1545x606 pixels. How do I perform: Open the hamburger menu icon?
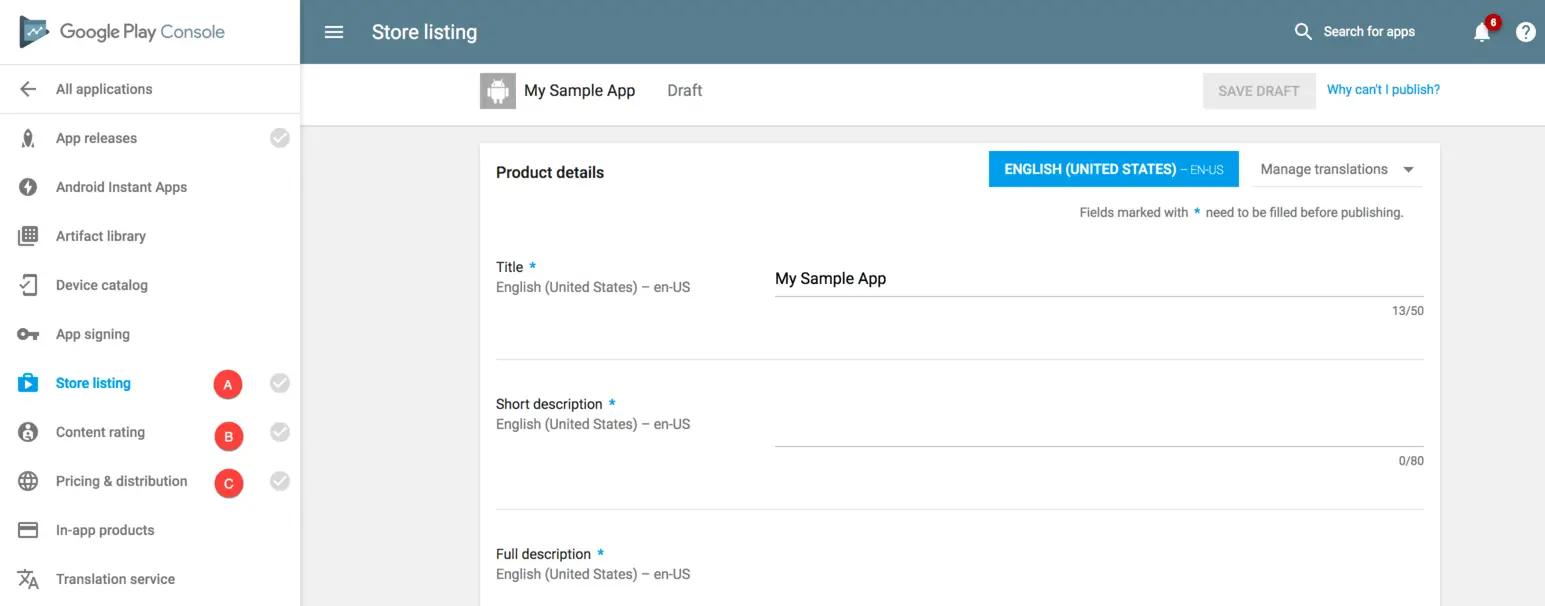pos(334,32)
